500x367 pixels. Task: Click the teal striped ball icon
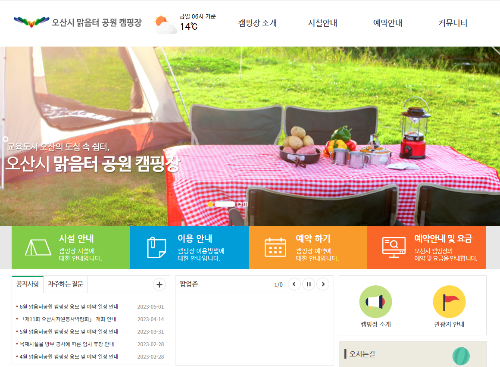[461, 356]
